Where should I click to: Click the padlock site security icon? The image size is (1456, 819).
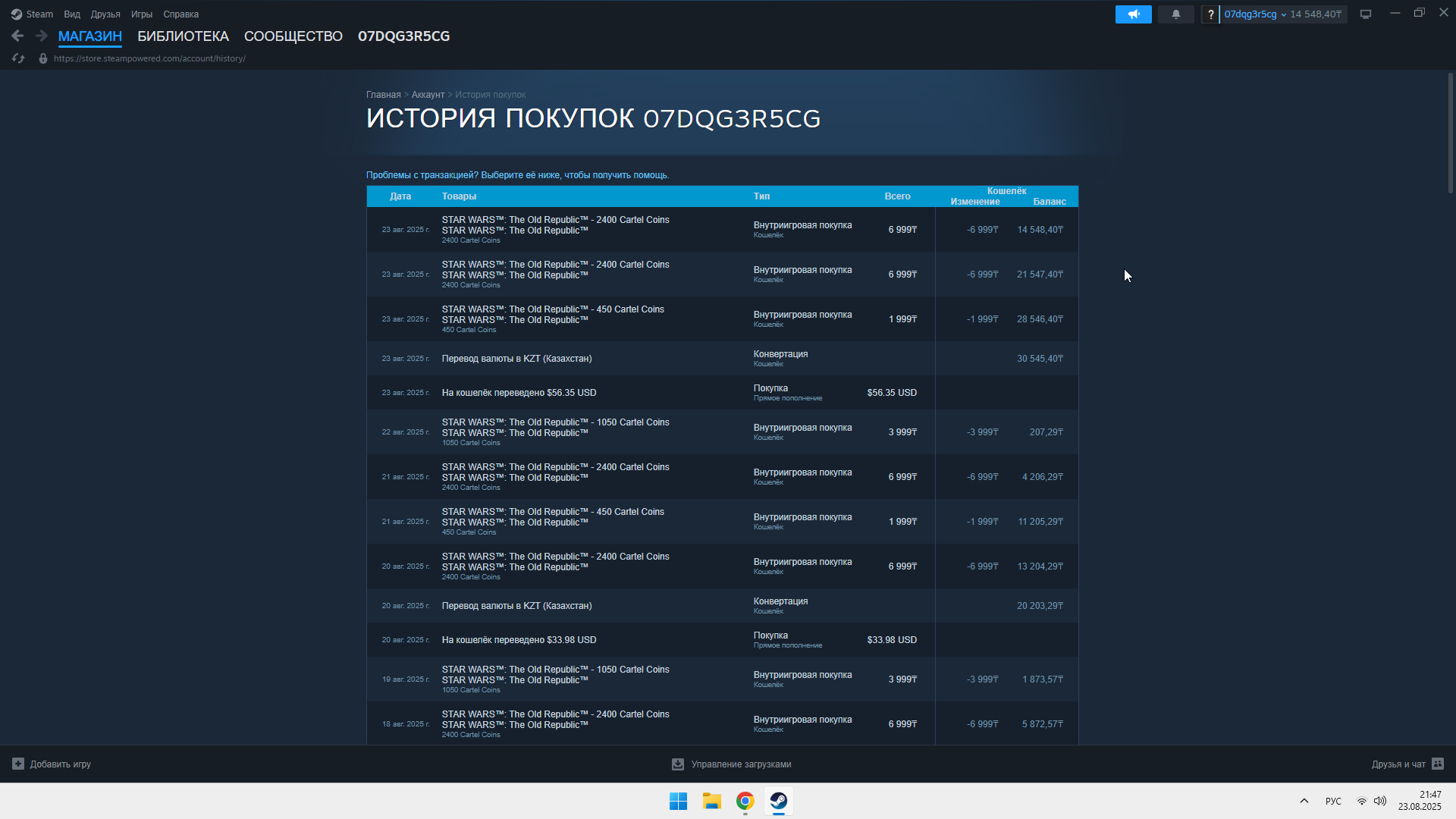coord(43,58)
